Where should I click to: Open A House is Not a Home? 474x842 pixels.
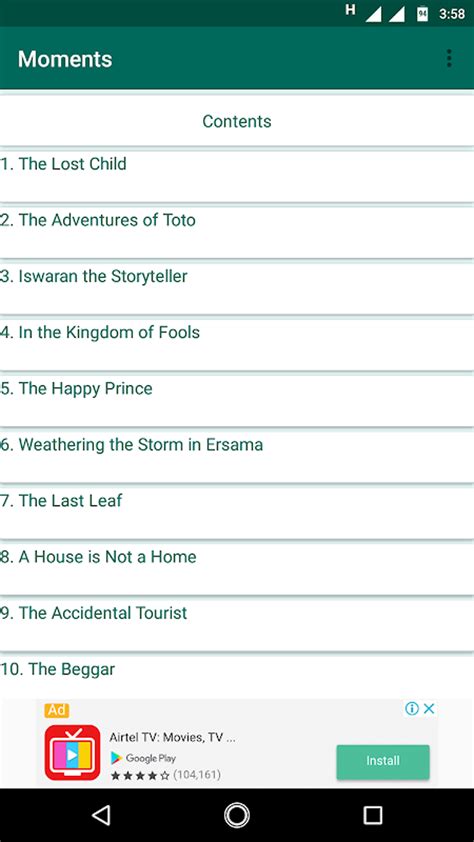click(237, 570)
